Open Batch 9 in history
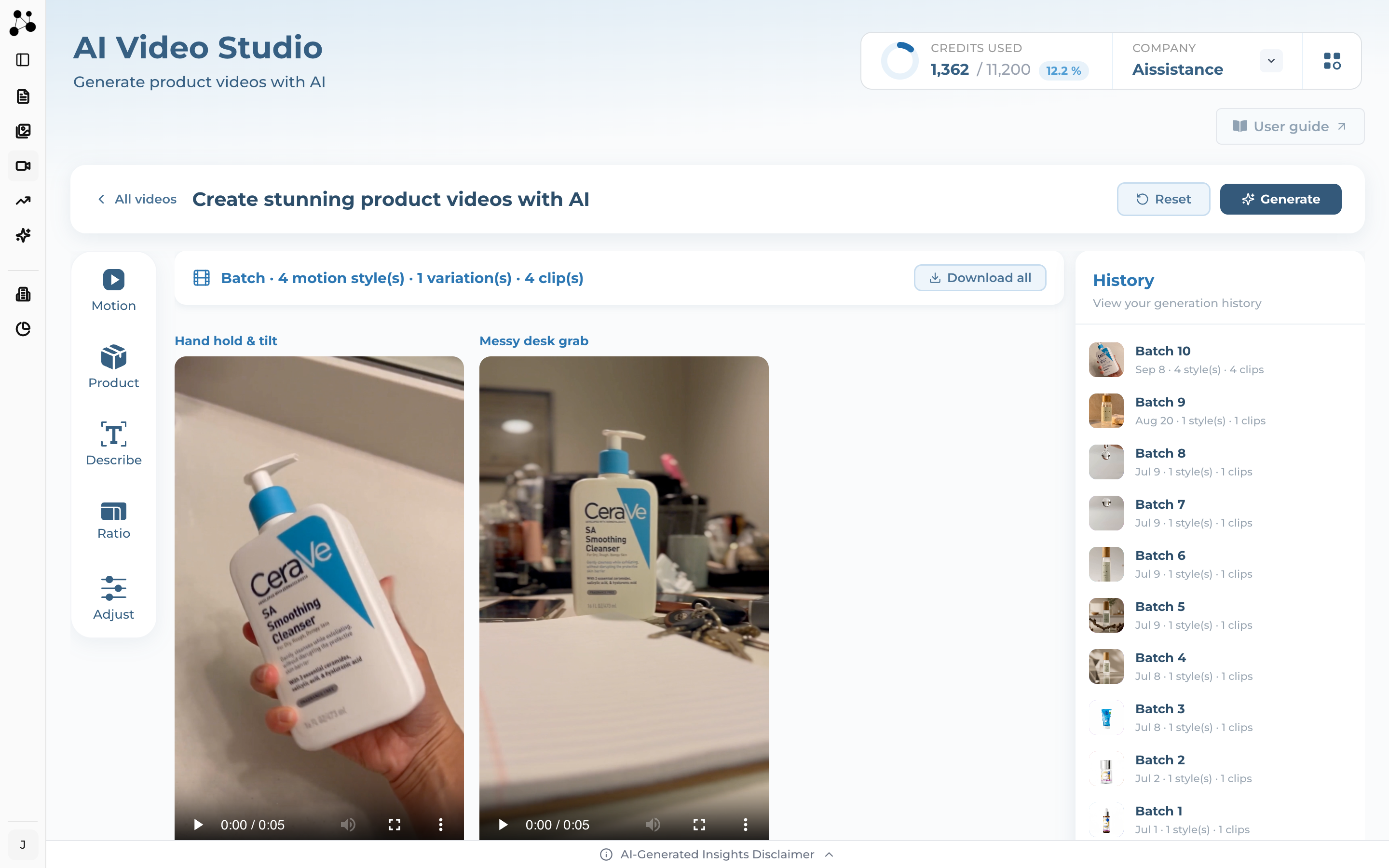1389x868 pixels. click(x=1220, y=411)
